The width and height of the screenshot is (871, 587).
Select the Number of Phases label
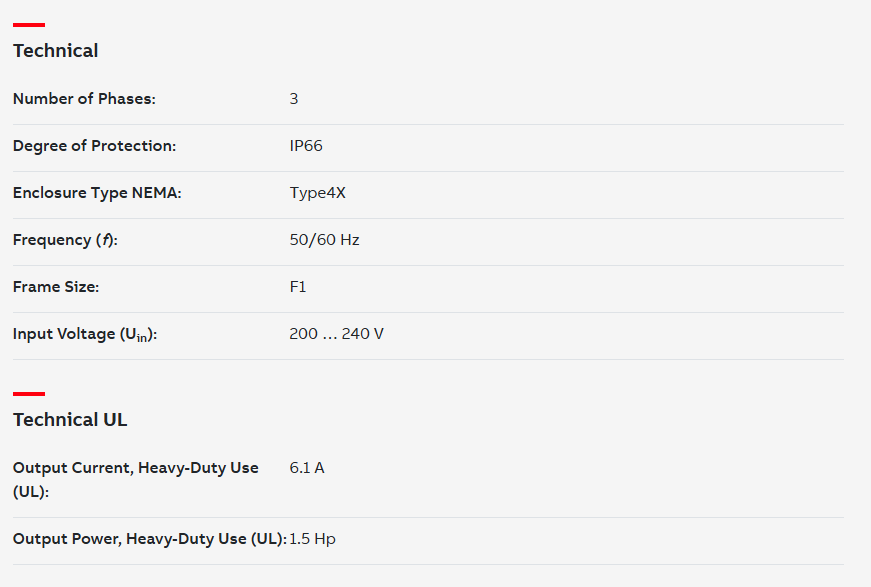click(84, 99)
